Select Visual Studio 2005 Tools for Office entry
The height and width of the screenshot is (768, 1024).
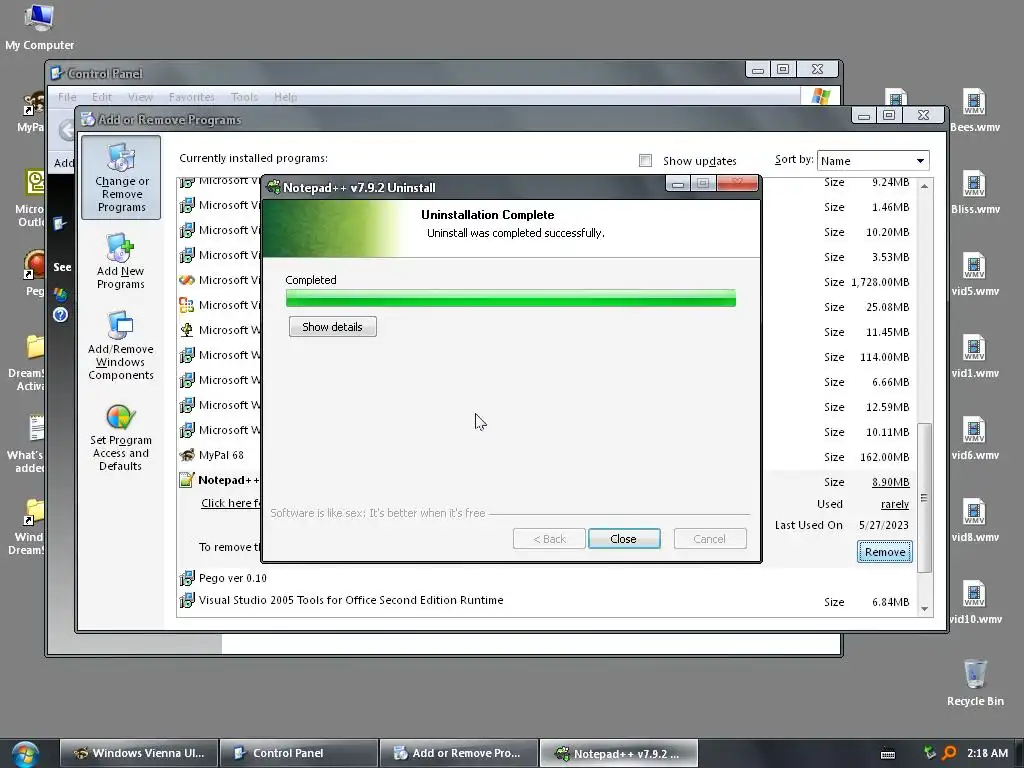(351, 600)
